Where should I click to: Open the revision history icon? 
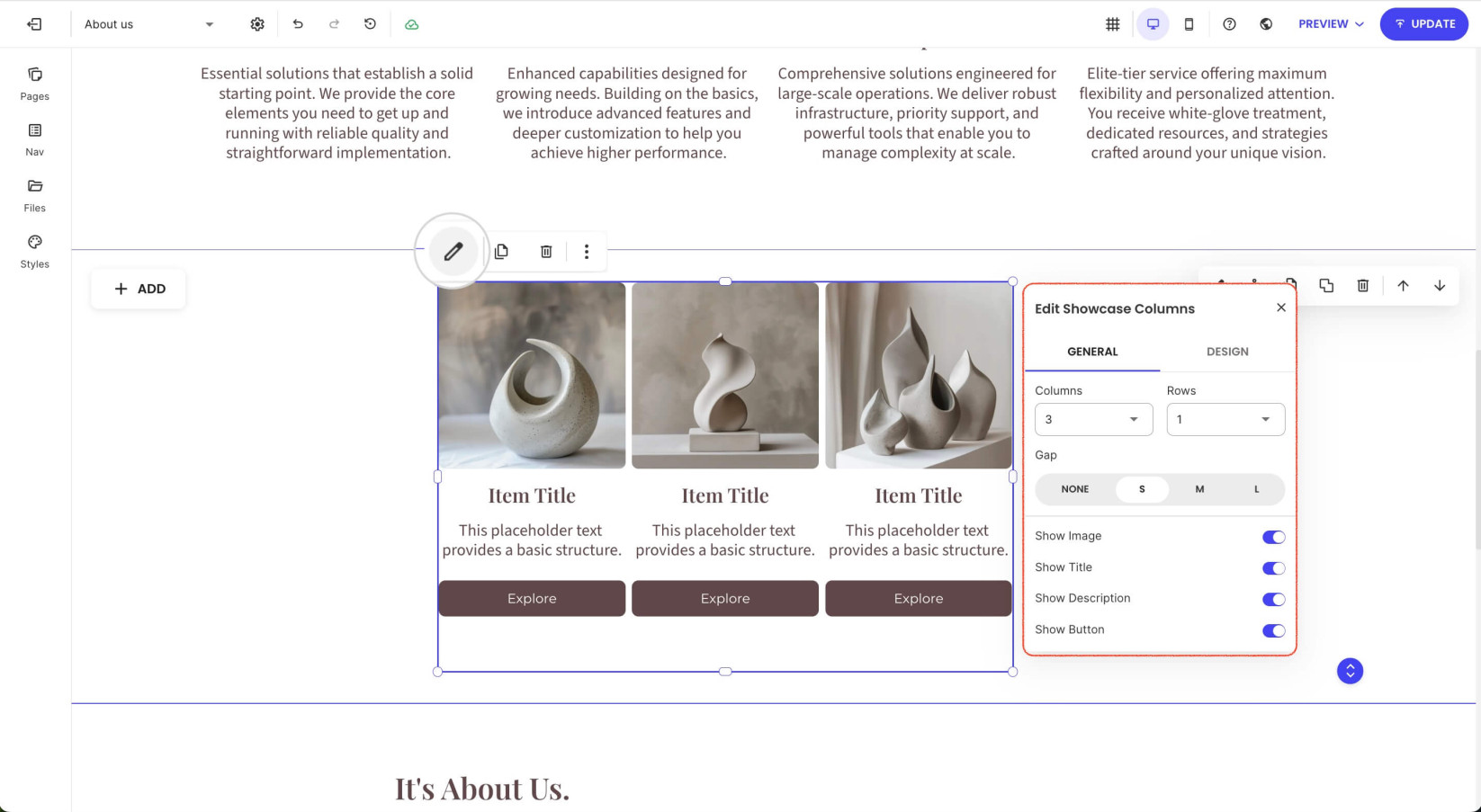tap(370, 24)
